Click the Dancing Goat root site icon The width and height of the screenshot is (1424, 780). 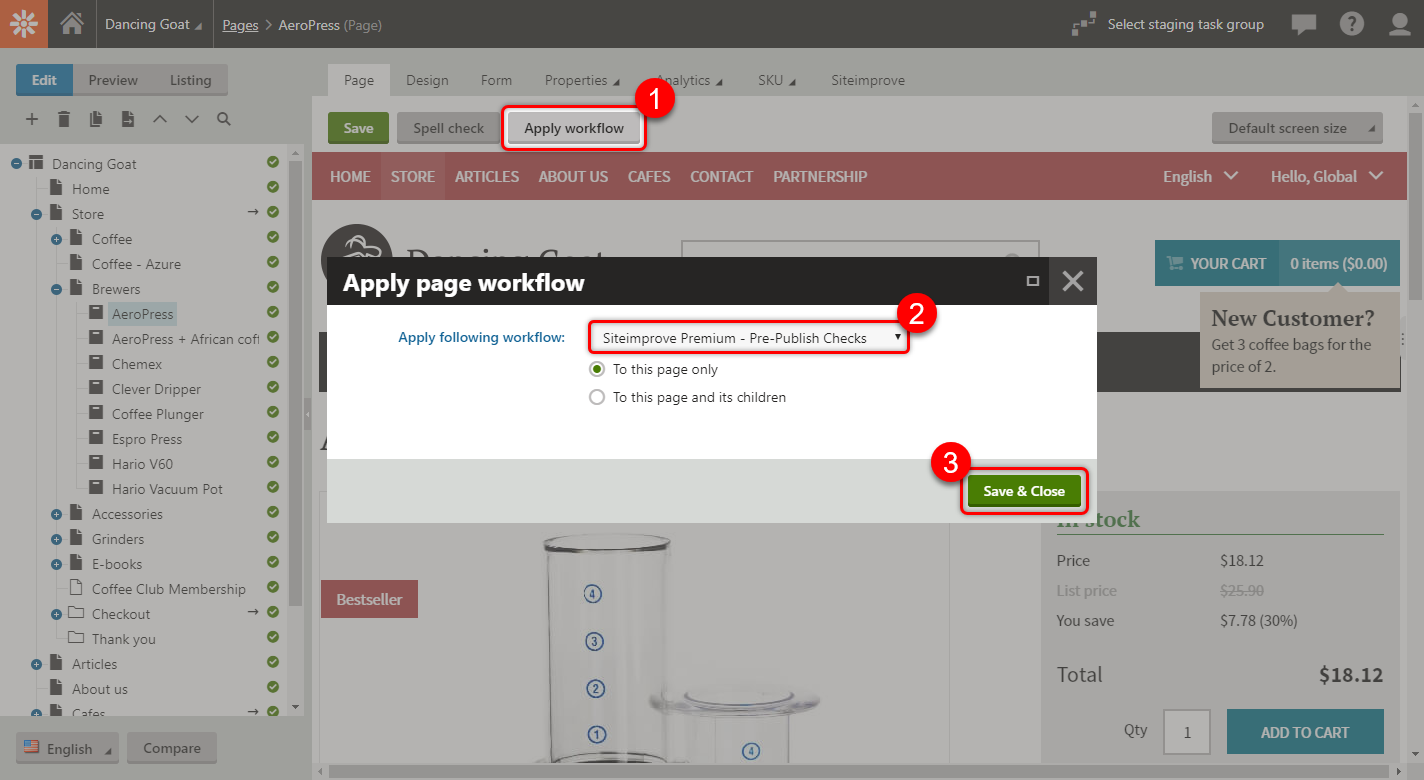pos(36,163)
